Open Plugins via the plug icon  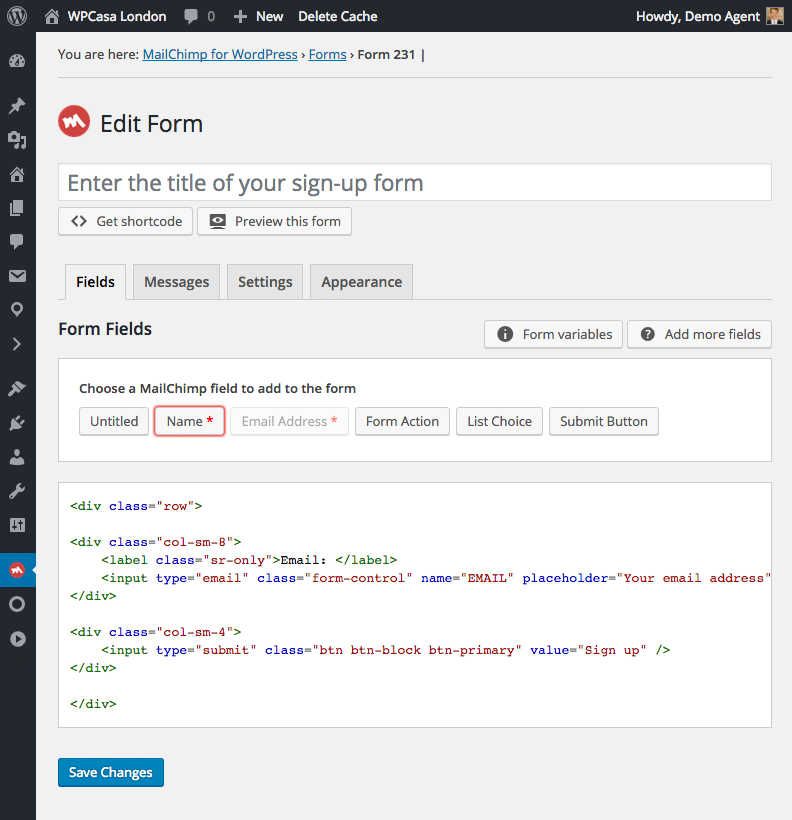pos(17,423)
